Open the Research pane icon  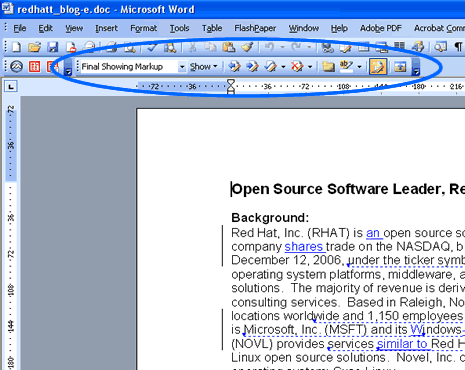(170, 47)
